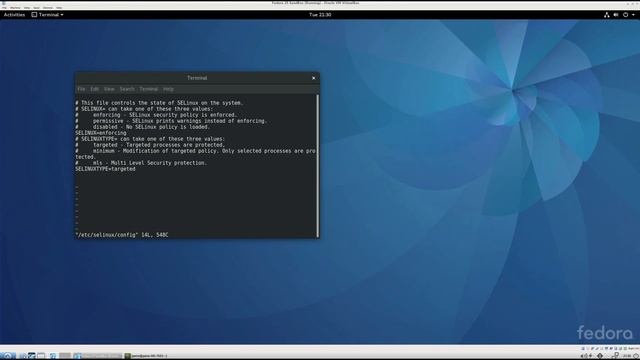The width and height of the screenshot is (640, 360).
Task: Click the volume speaker icon in top bar
Action: coord(616,15)
